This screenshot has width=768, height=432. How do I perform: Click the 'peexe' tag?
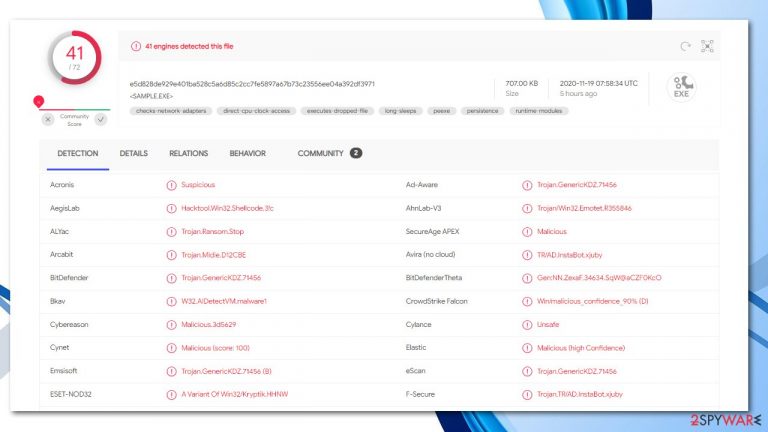pyautogui.click(x=442, y=111)
